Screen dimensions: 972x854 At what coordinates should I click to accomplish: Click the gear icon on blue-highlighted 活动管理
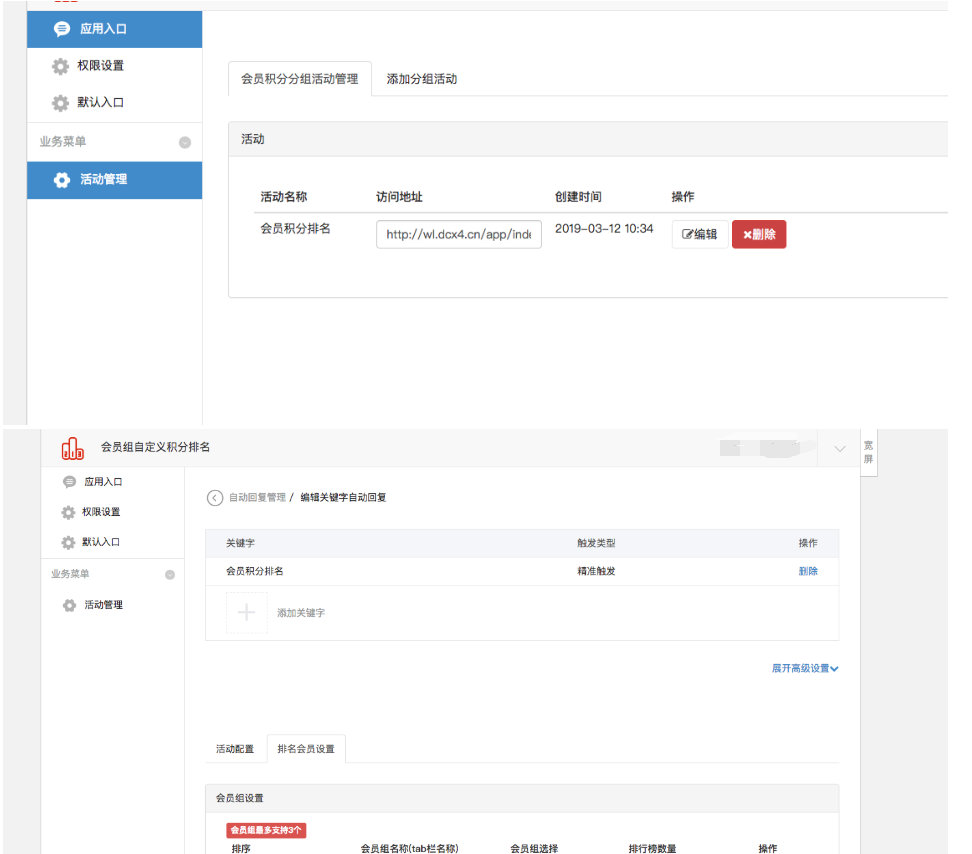click(x=62, y=180)
